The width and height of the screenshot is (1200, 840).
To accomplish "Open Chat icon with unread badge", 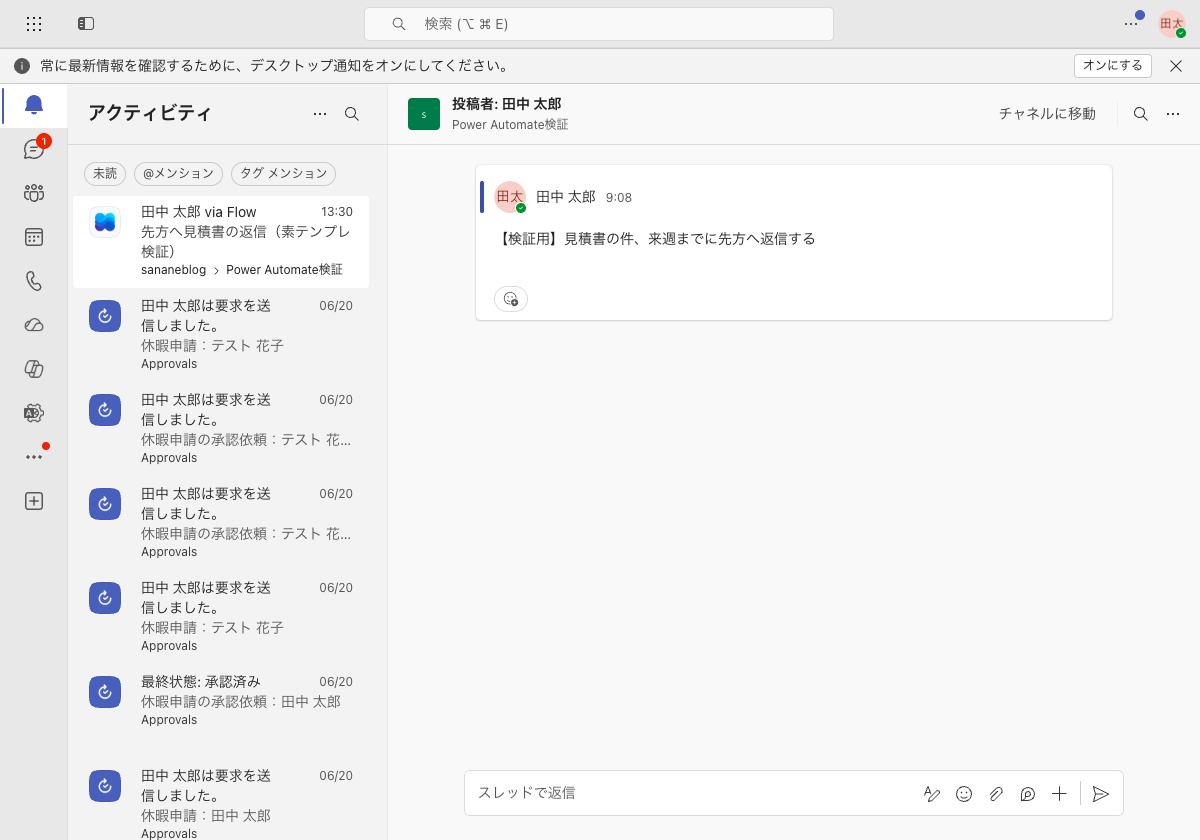I will click(34, 149).
